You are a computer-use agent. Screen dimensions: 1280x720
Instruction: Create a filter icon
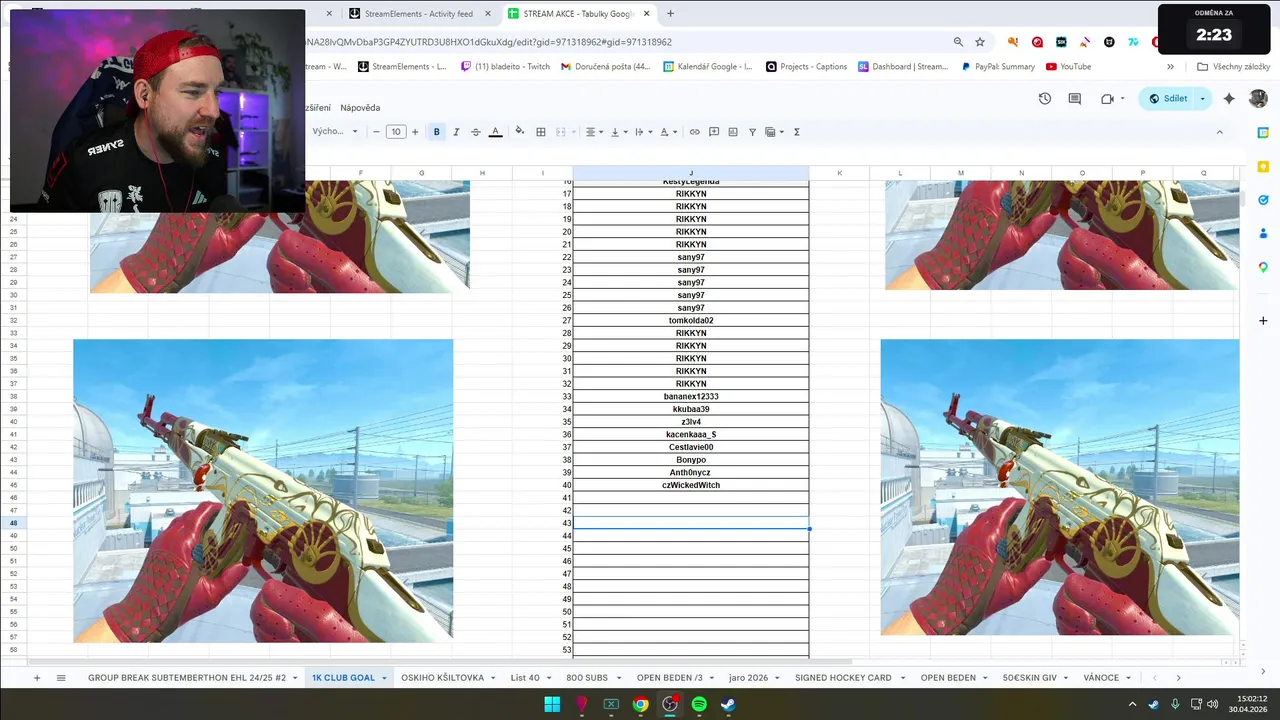point(752,132)
